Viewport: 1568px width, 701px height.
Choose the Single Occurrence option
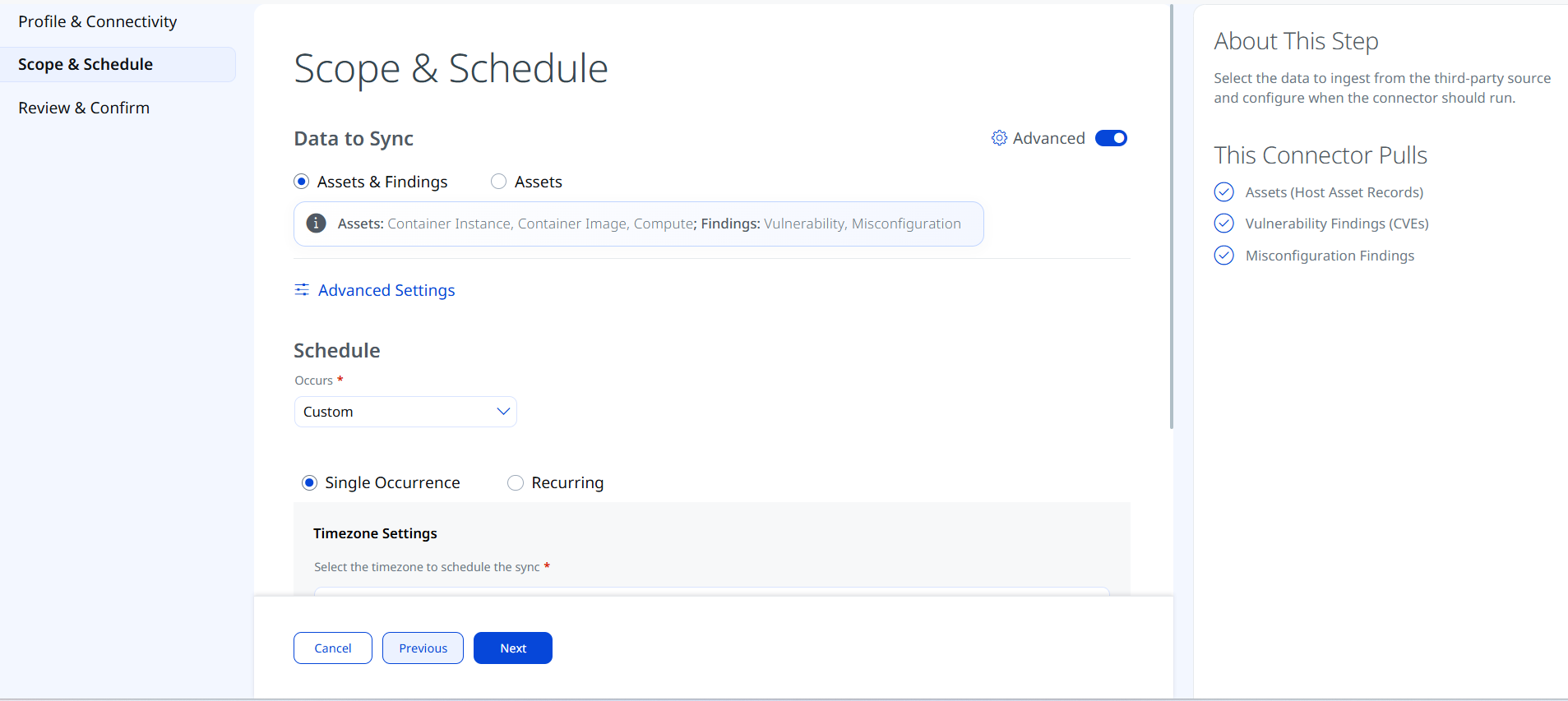point(309,482)
